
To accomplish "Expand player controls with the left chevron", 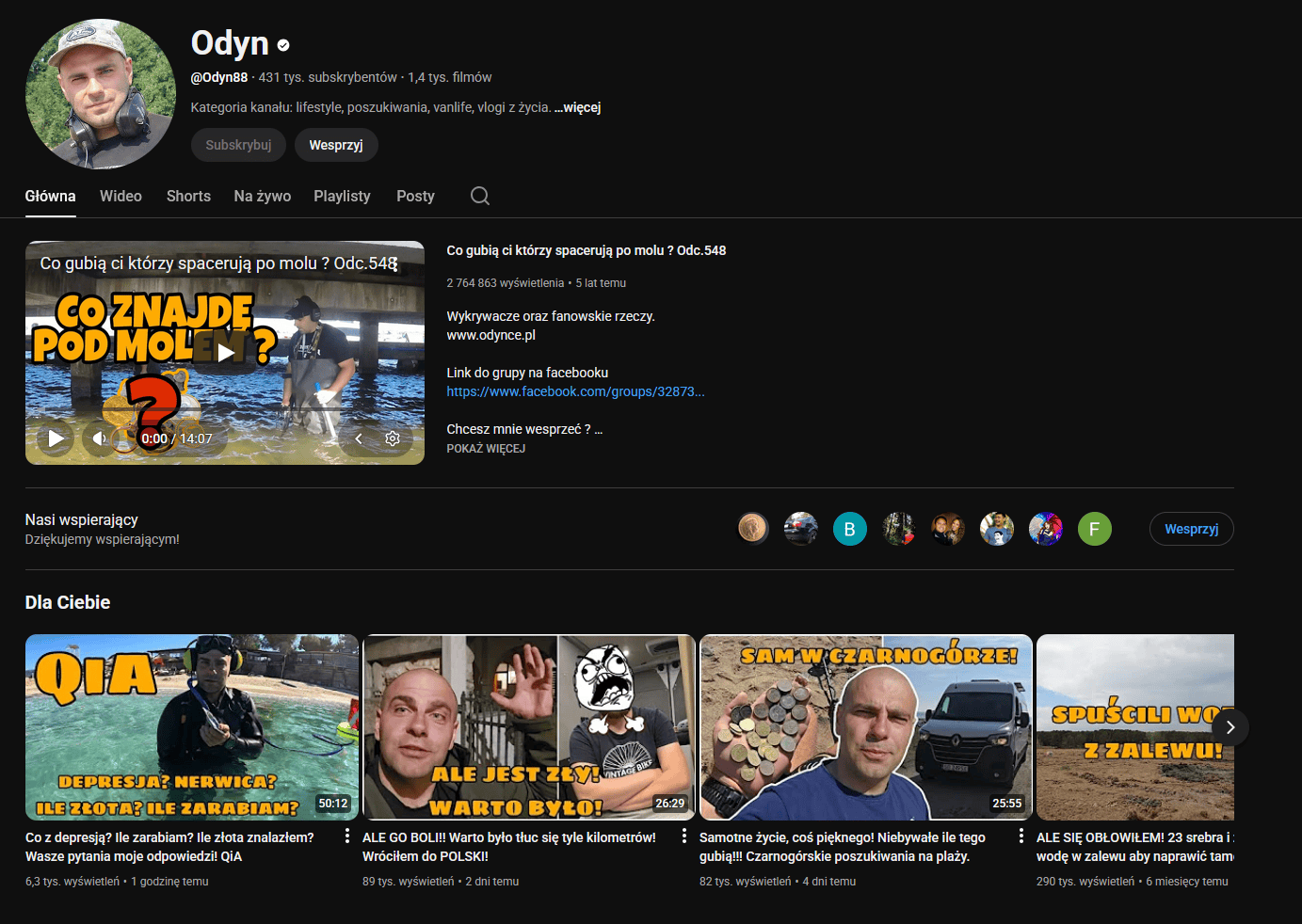I will (359, 438).
